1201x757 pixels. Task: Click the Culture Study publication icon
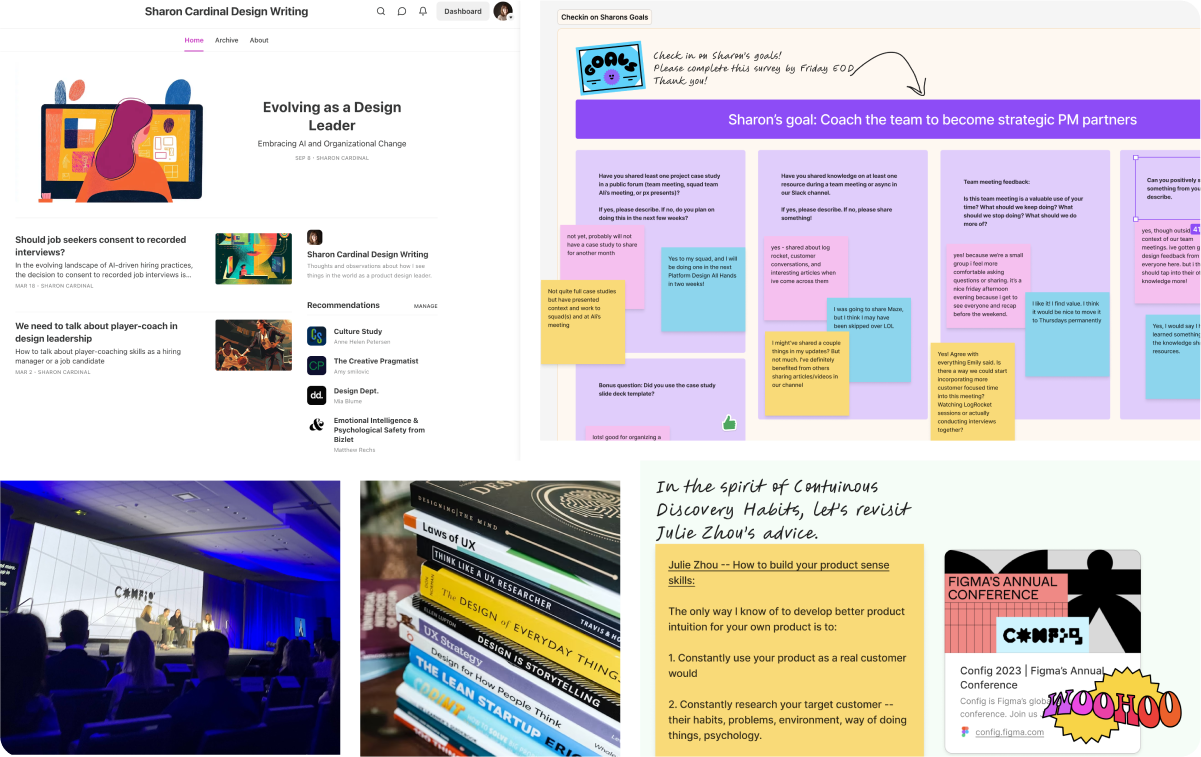(316, 336)
